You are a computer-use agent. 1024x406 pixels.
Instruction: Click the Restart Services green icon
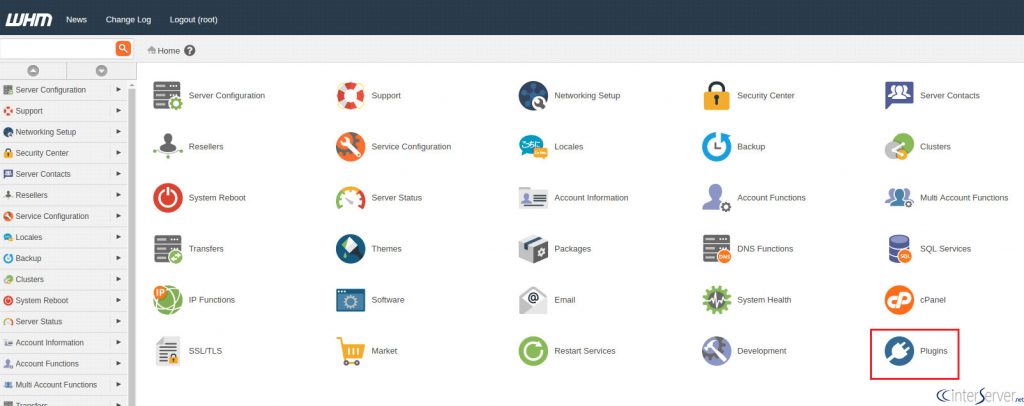click(x=534, y=351)
